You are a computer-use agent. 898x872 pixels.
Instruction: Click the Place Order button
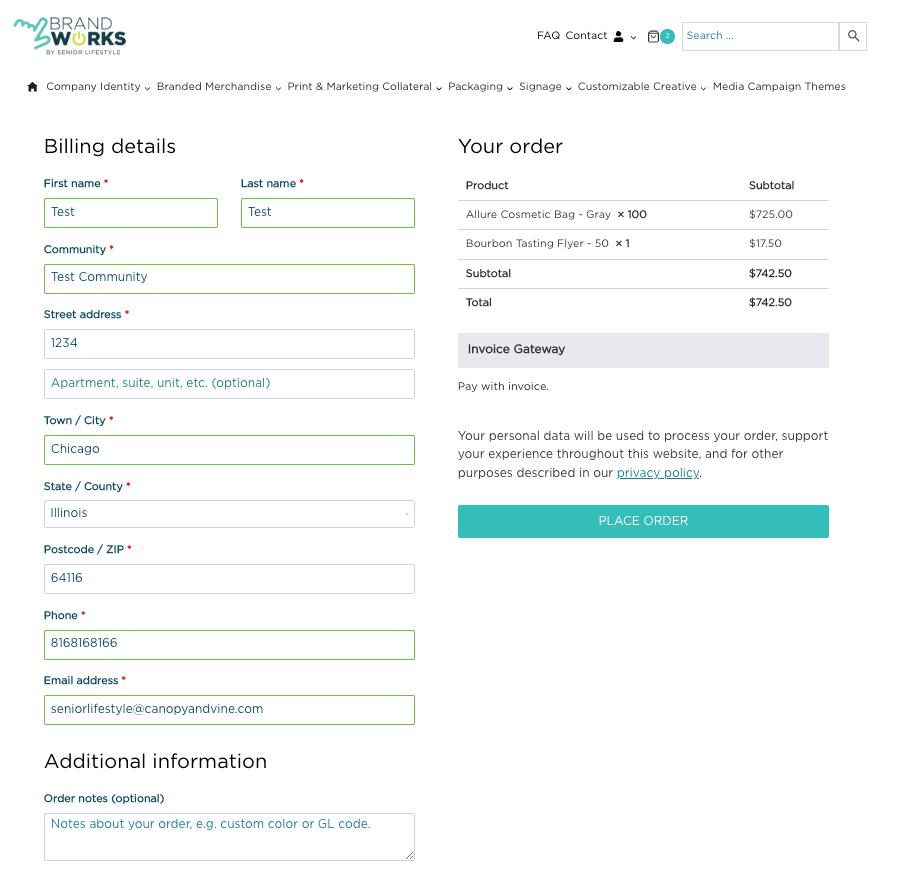[x=643, y=521]
